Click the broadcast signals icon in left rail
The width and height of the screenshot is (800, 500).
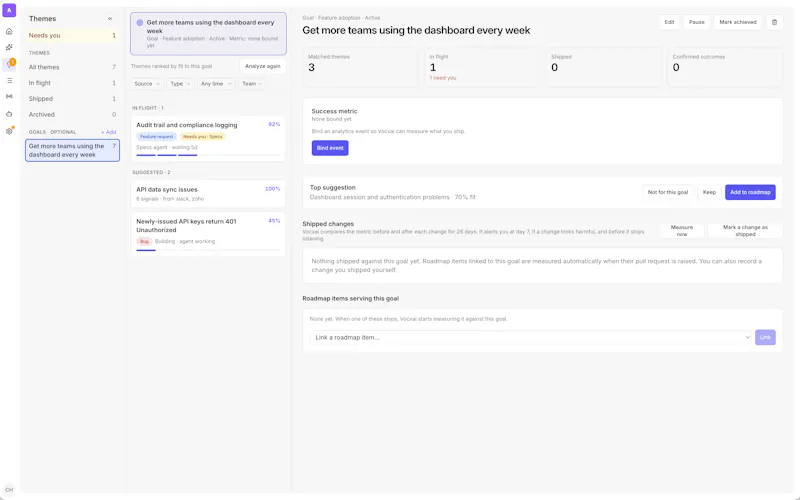pyautogui.click(x=9, y=96)
